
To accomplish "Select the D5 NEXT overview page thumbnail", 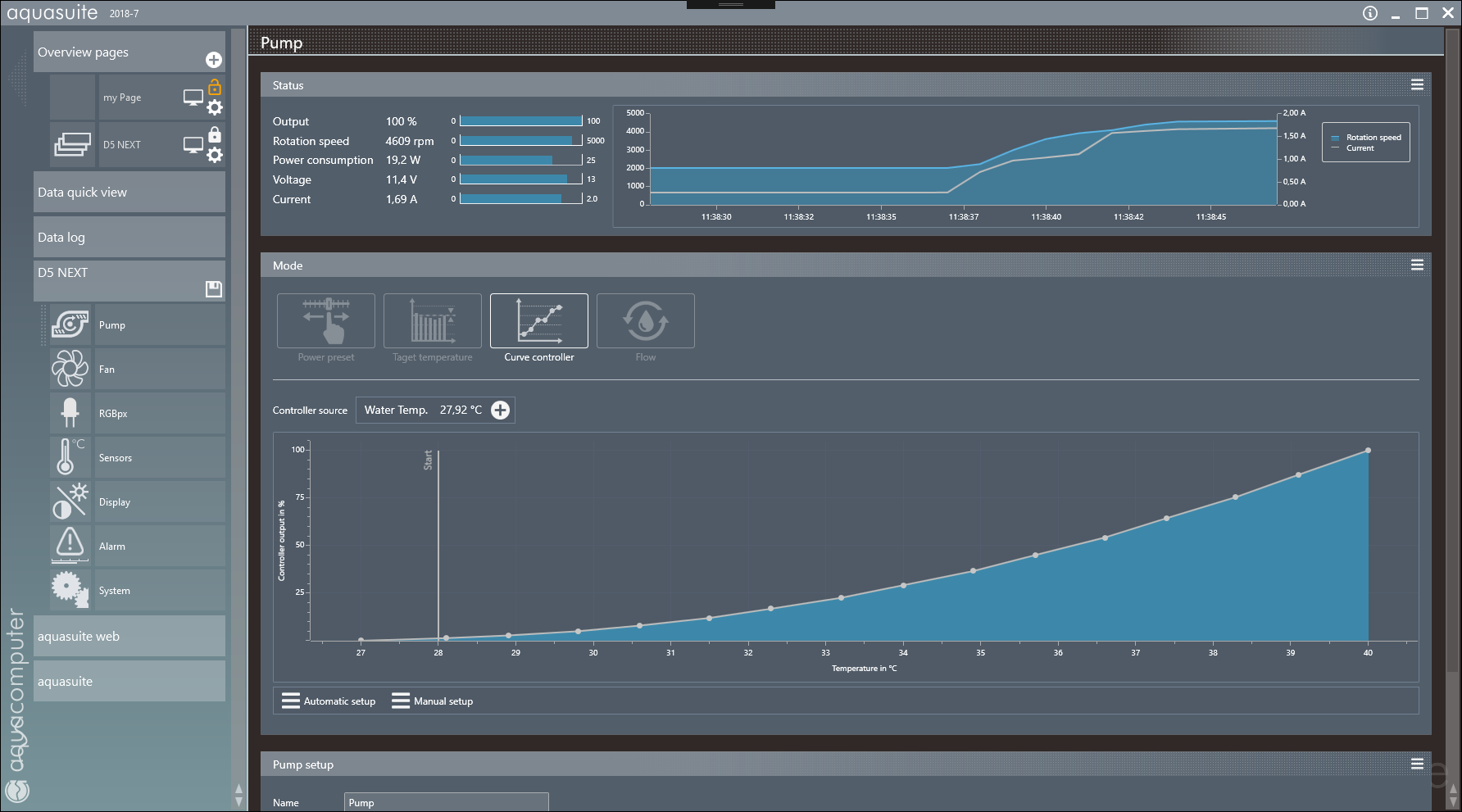I will click(x=73, y=145).
